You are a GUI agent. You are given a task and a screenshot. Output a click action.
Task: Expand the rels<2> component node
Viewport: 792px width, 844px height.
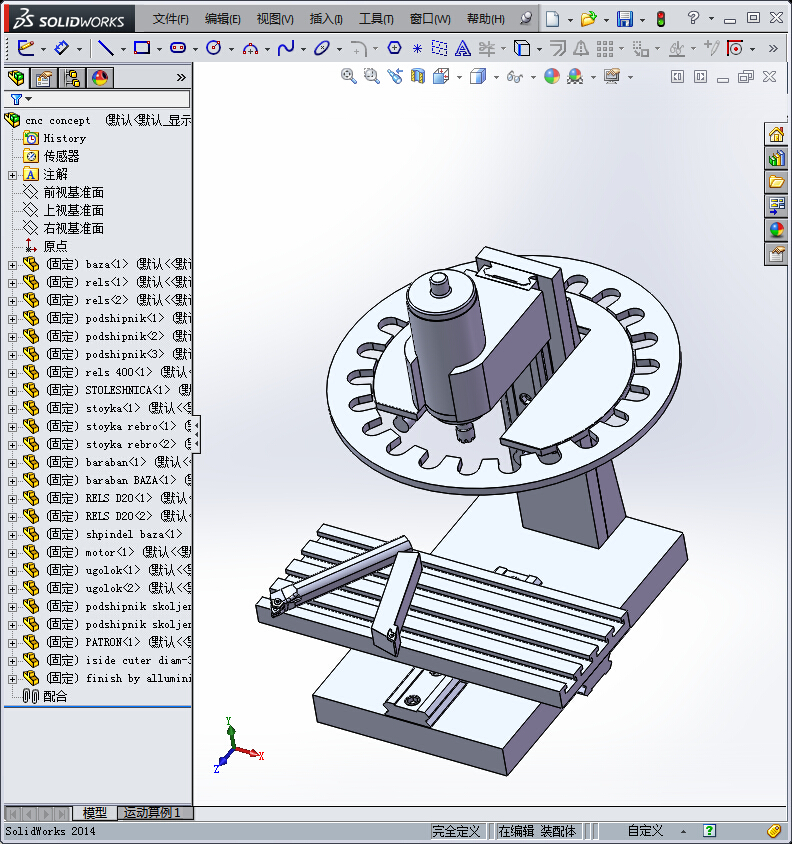point(12,301)
